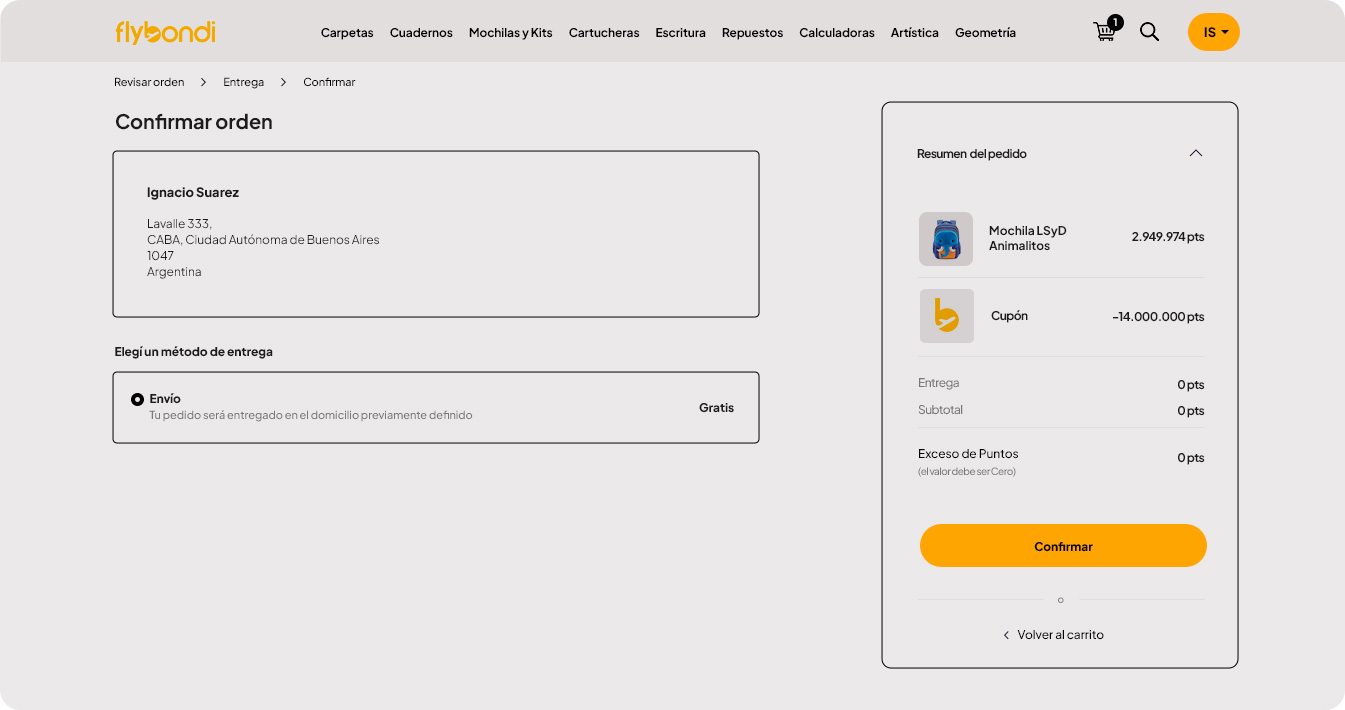This screenshot has width=1345, height=710.
Task: Click the Ignacio Suarez address card
Action: (x=435, y=234)
